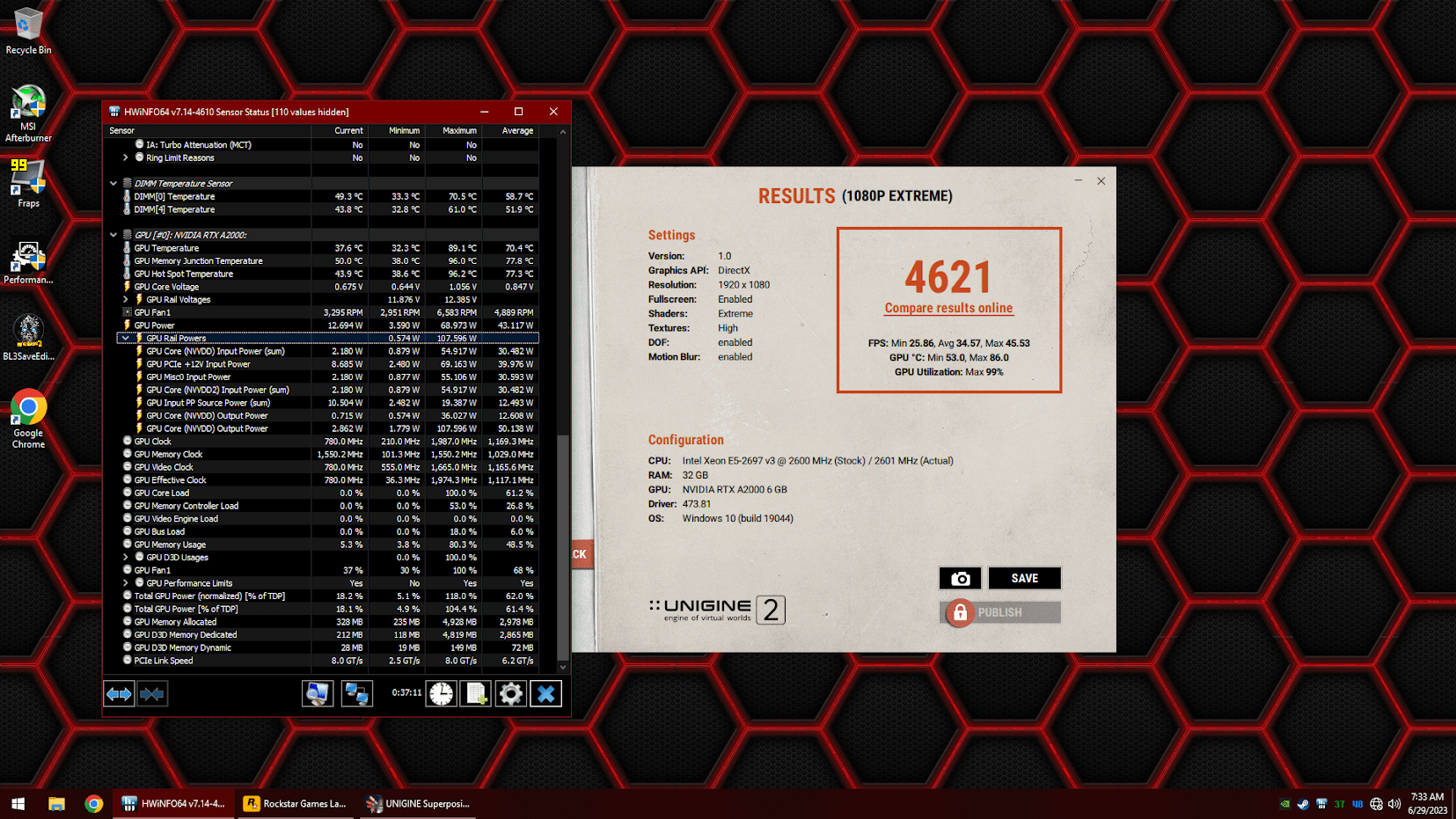Collapse the GPU [#0]: NVIDIA RTX A2000 group

113,235
